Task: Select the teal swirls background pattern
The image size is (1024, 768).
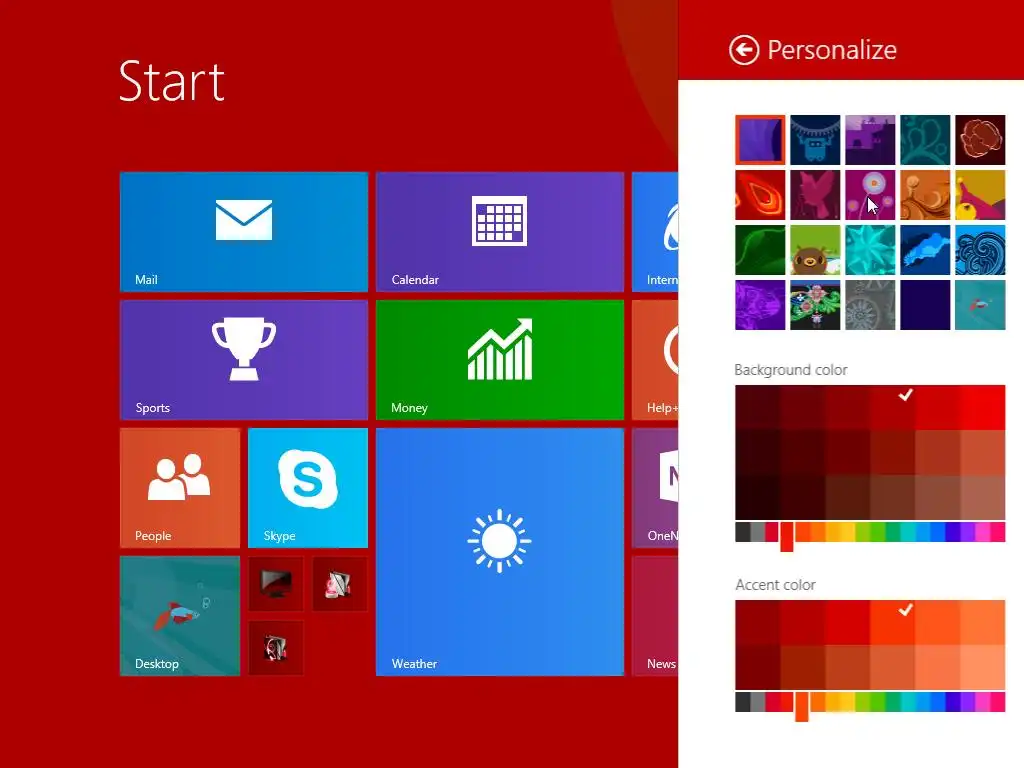Action: pos(925,140)
